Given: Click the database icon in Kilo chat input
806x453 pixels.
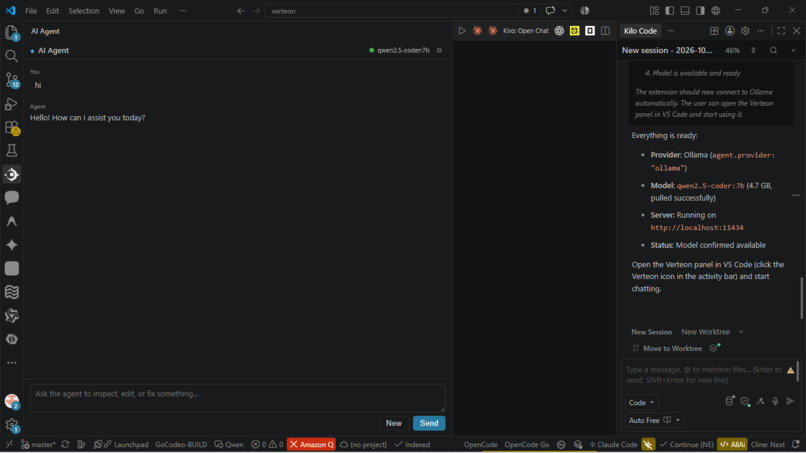Looking at the screenshot, I should click(x=729, y=401).
